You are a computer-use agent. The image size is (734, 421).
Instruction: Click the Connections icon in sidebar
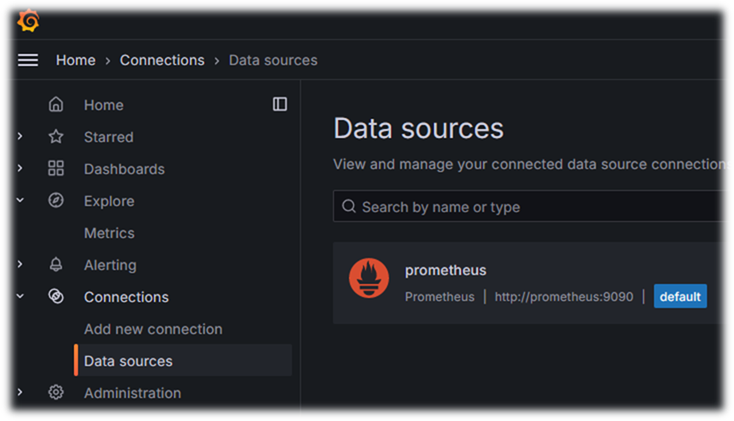point(56,296)
